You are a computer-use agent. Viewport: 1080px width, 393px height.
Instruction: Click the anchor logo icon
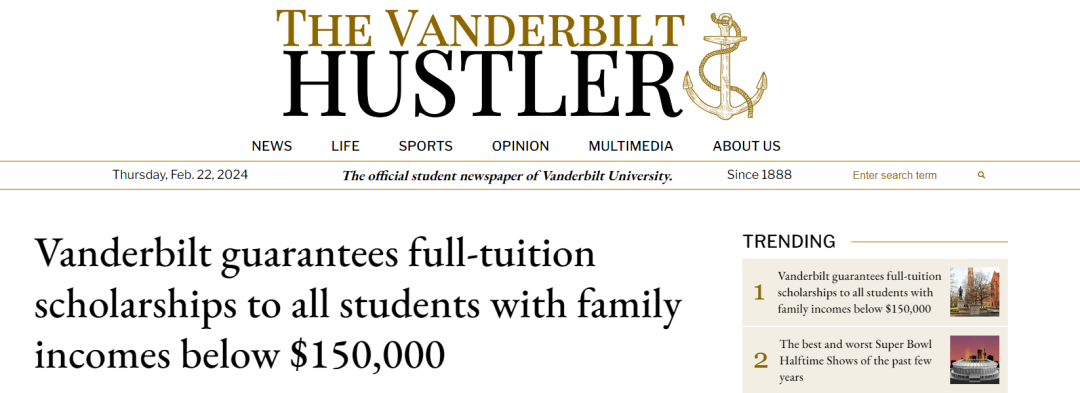pyautogui.click(x=725, y=66)
